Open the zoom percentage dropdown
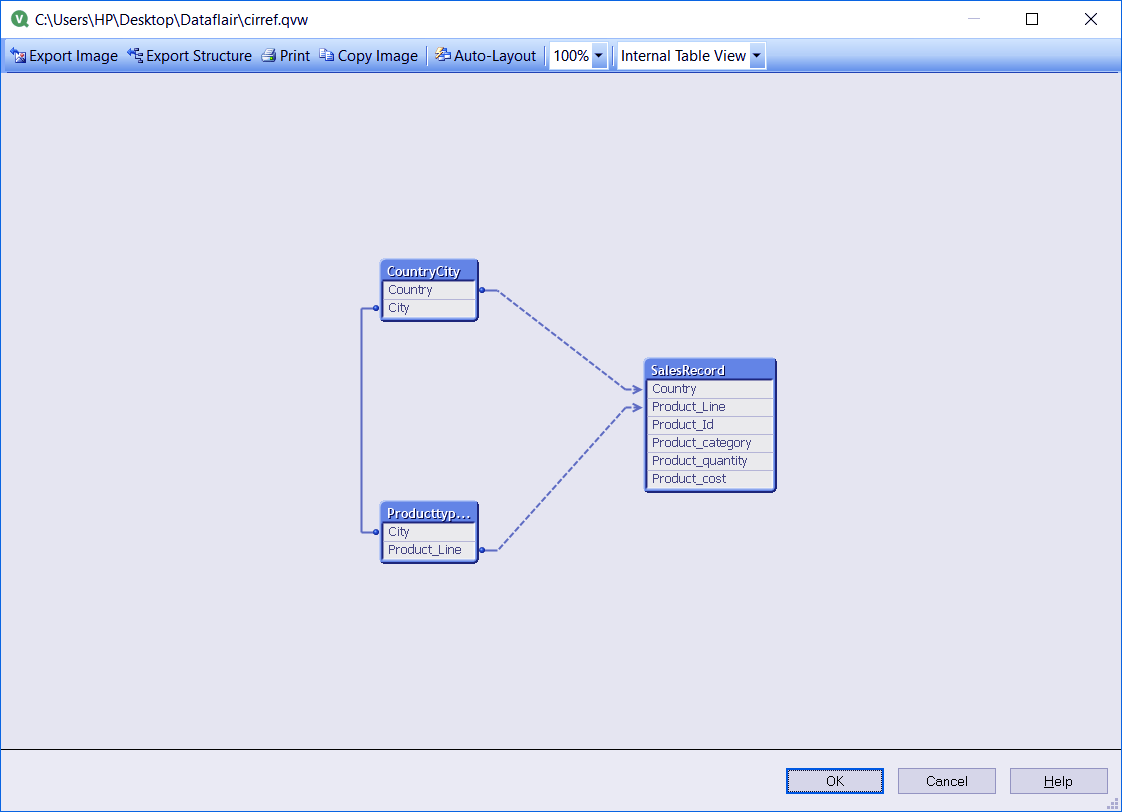 coord(597,55)
